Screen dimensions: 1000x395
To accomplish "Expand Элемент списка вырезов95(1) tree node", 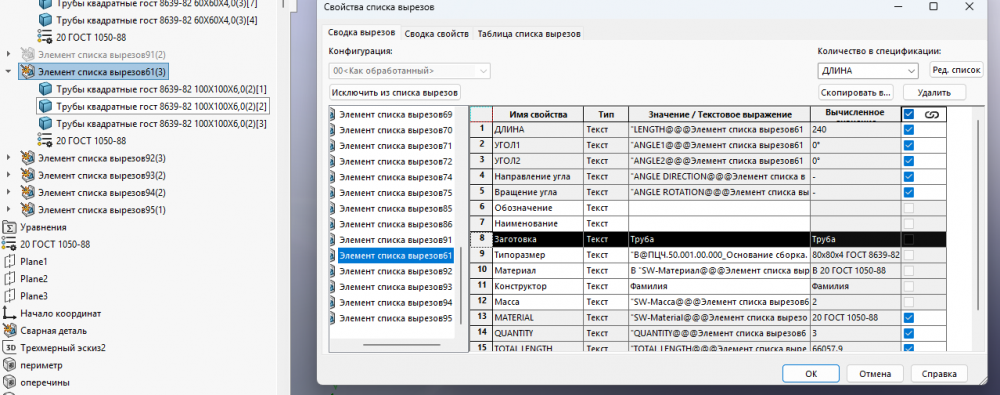I will 8,209.
